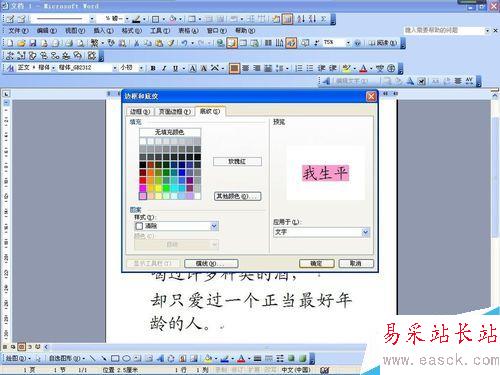Open the Draw menu dropdown

pyautogui.click(x=17, y=359)
